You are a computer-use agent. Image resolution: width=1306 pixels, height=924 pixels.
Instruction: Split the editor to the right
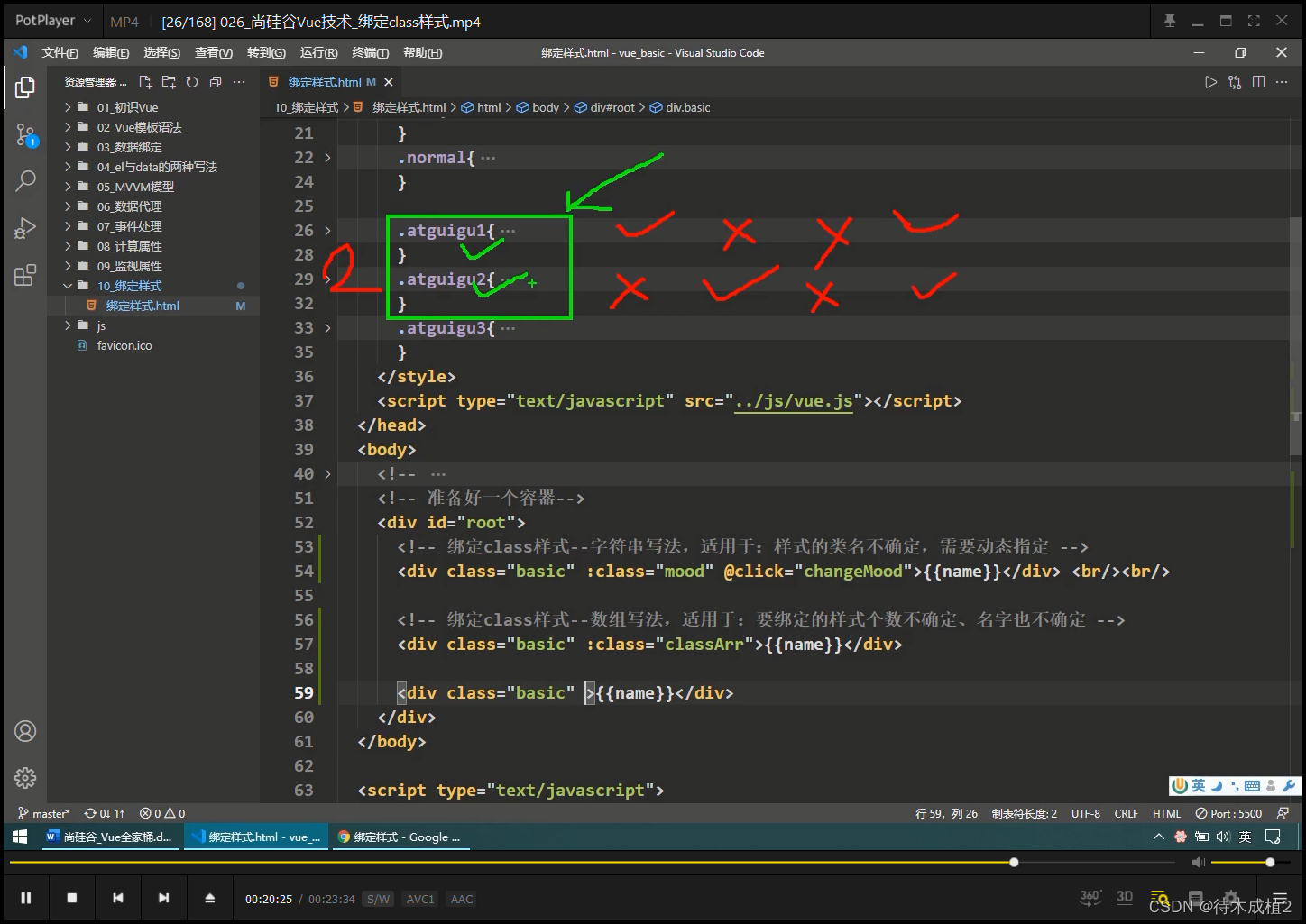(x=1258, y=82)
